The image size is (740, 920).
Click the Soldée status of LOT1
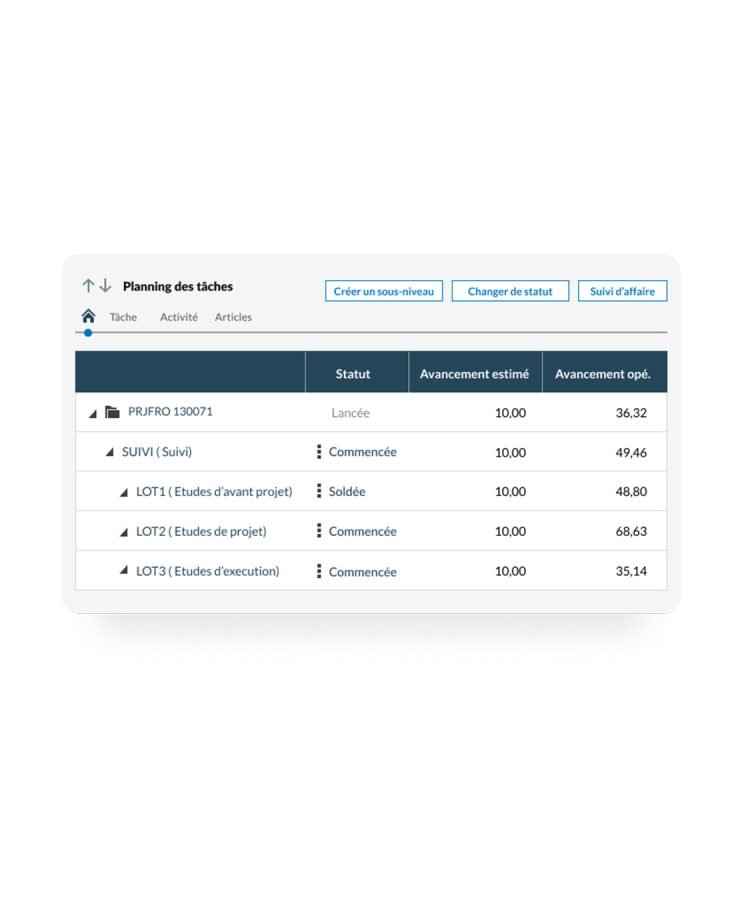coord(347,492)
